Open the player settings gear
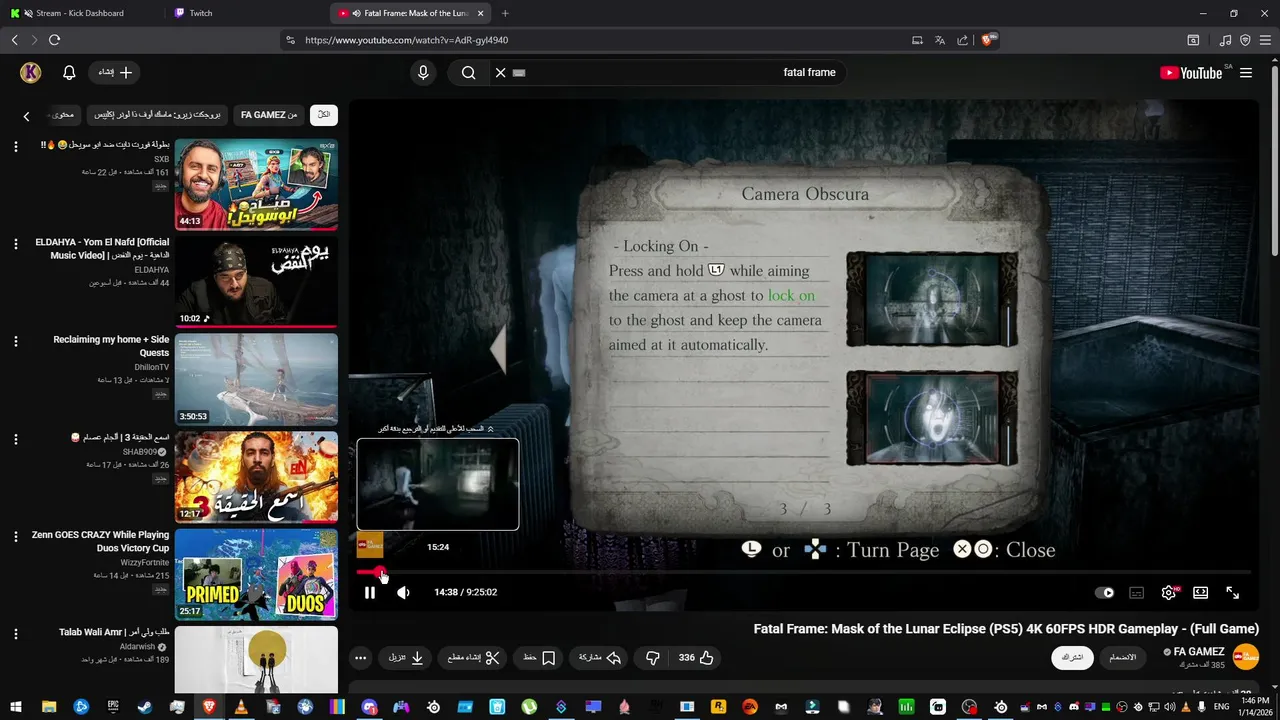1280x720 pixels. click(x=1169, y=592)
